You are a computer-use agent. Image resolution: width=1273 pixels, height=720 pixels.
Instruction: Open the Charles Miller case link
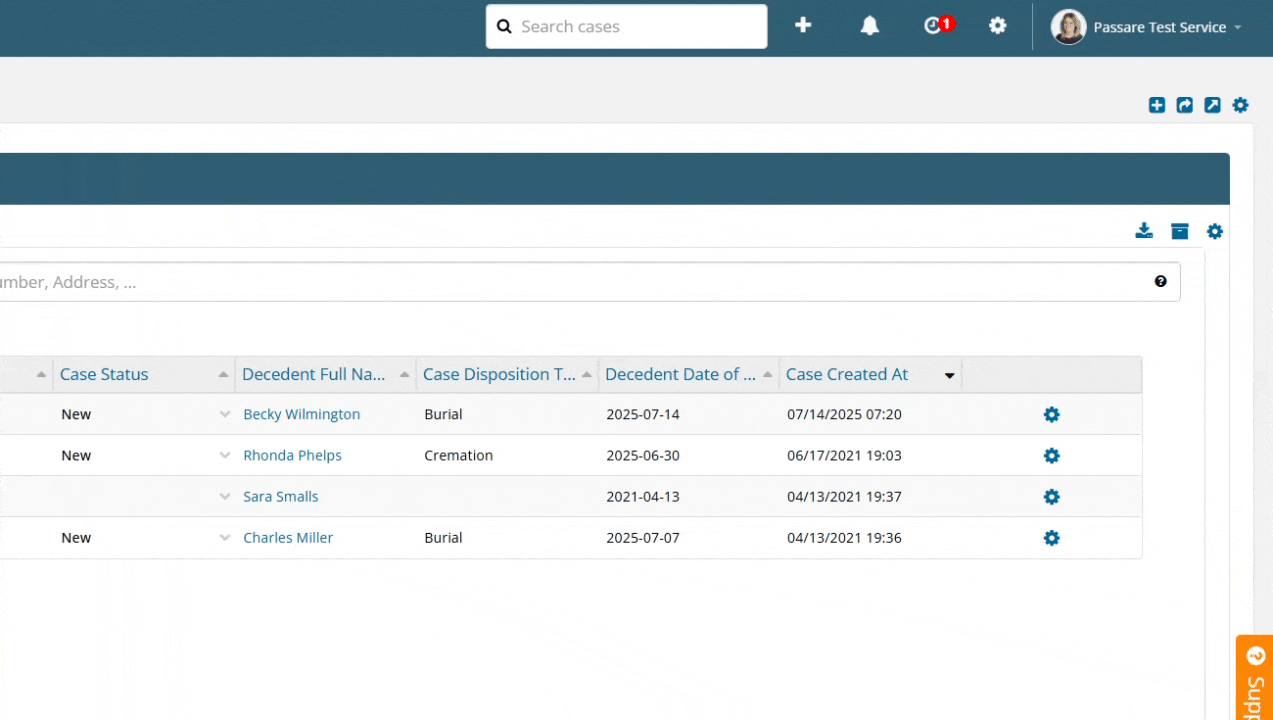288,537
